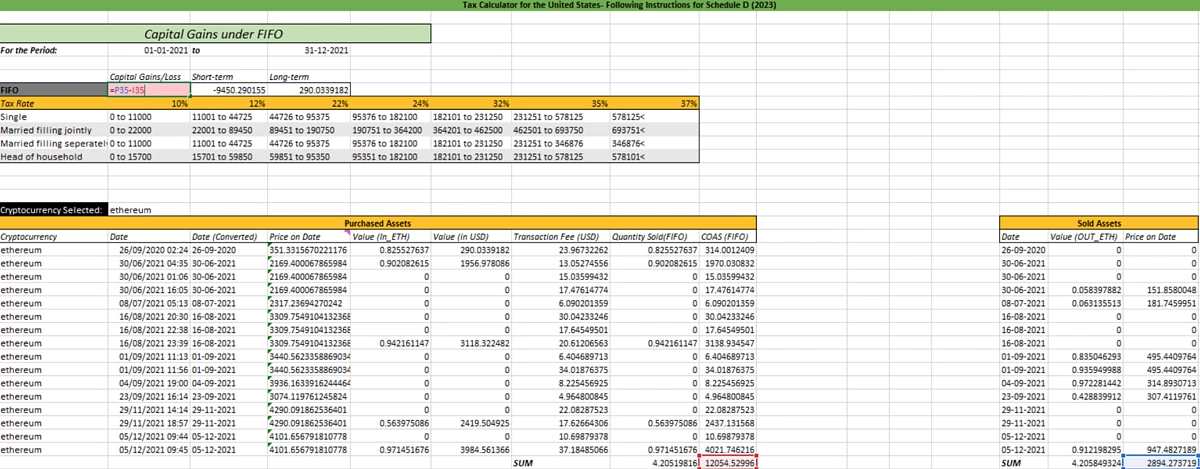Click the '190751 to 364200' bracket cell
Image resolution: width=1200 pixels, height=469 pixels.
[x=390, y=130]
